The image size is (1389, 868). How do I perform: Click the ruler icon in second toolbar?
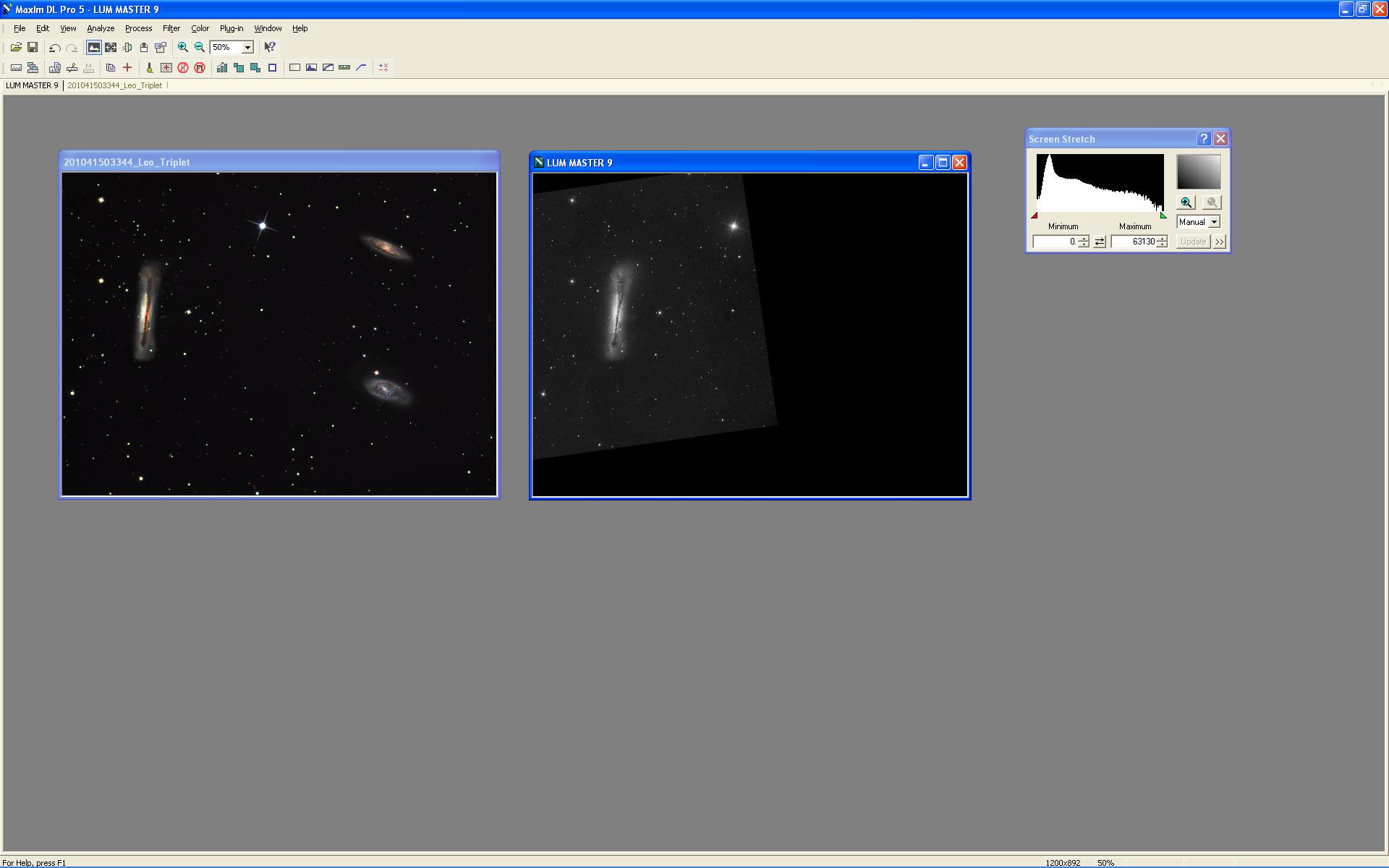click(x=16, y=67)
